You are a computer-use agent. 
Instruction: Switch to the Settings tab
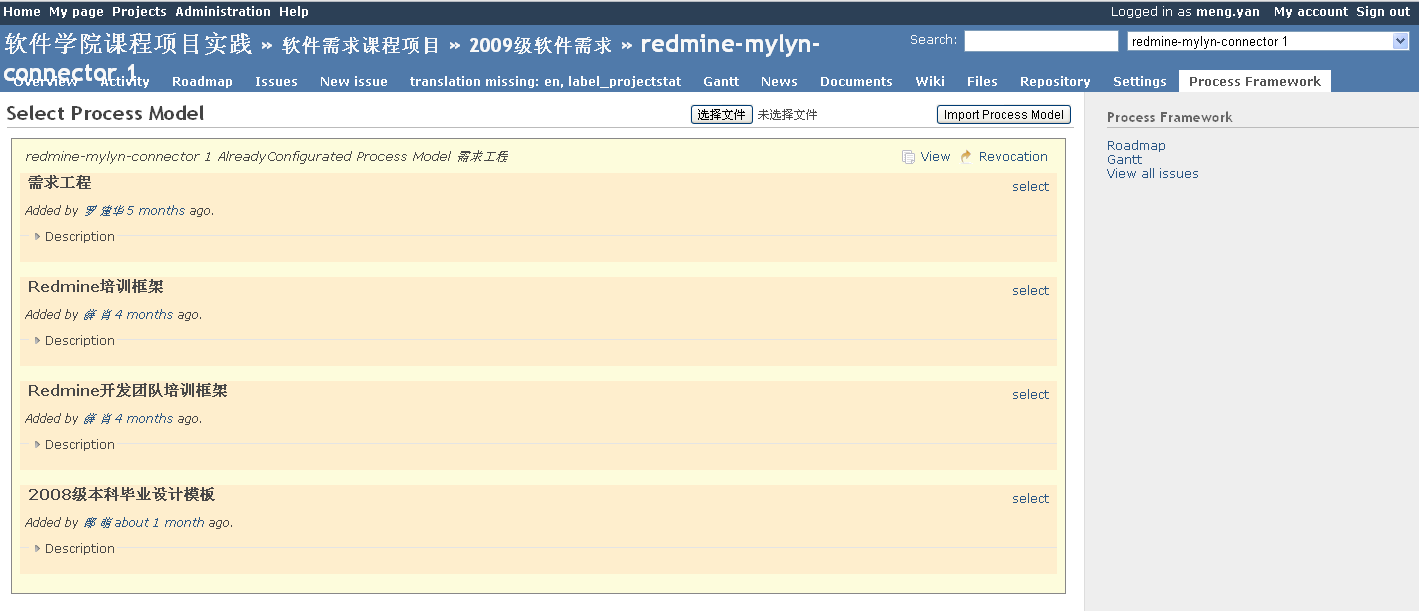click(x=1140, y=82)
